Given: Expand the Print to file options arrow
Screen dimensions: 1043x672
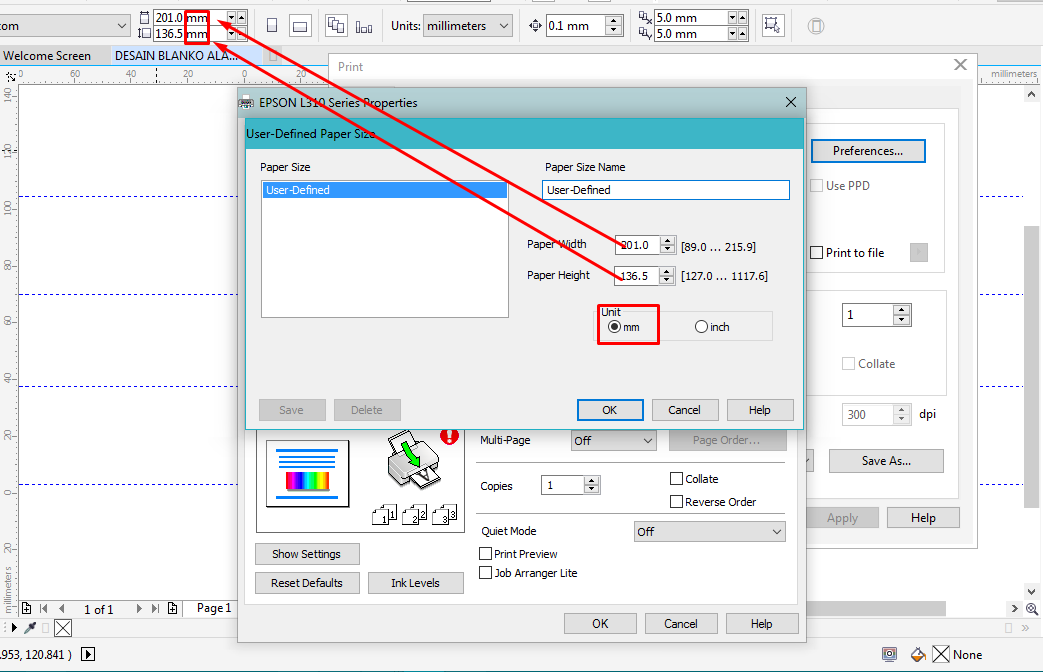Looking at the screenshot, I should 919,253.
